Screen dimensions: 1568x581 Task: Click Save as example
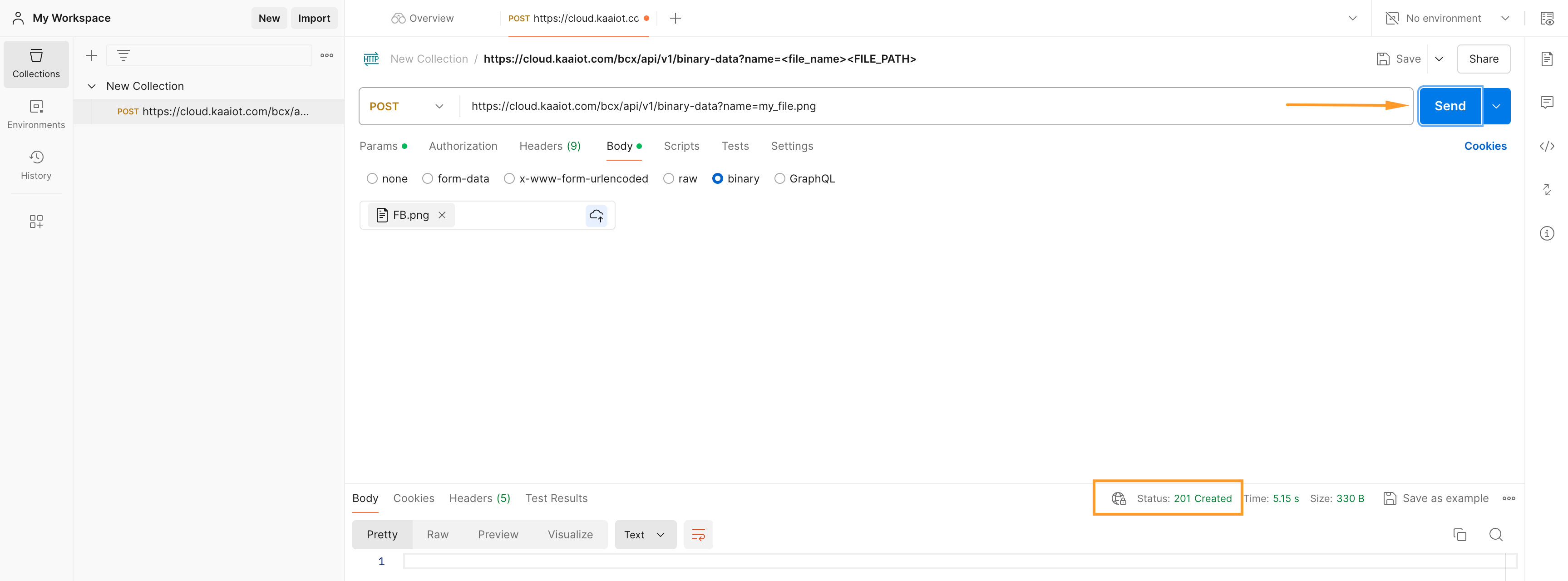coord(1435,498)
